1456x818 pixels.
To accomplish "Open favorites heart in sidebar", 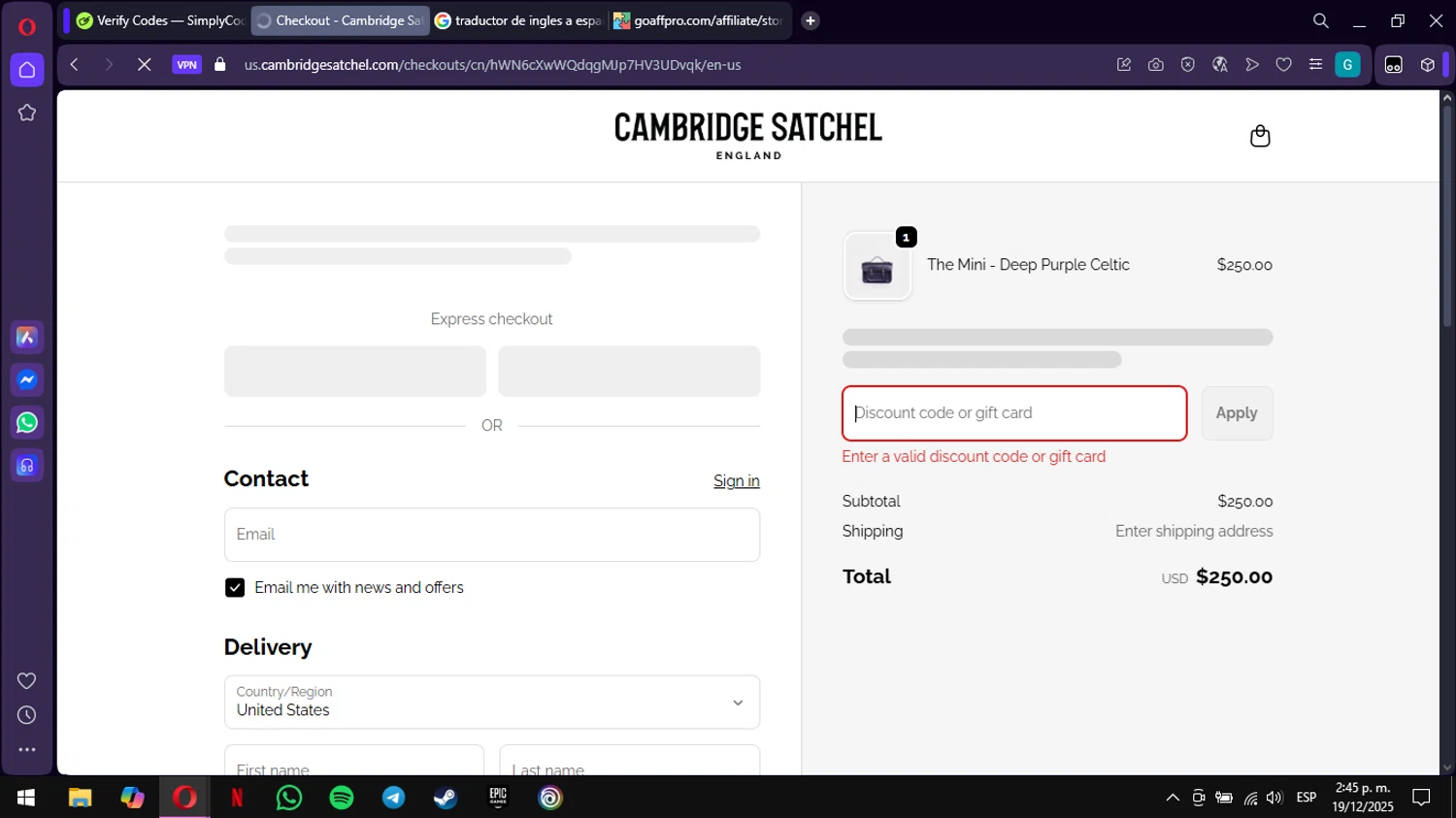I will [x=27, y=681].
